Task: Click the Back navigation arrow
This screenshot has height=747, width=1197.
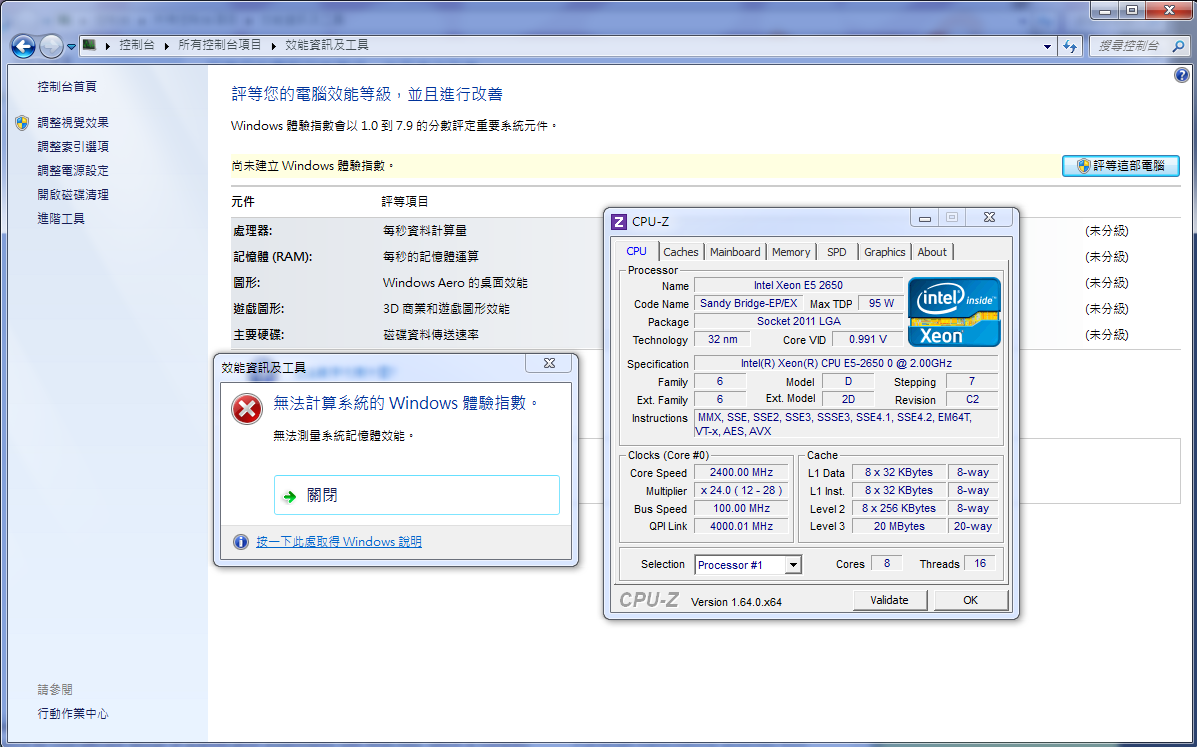Action: pos(23,47)
